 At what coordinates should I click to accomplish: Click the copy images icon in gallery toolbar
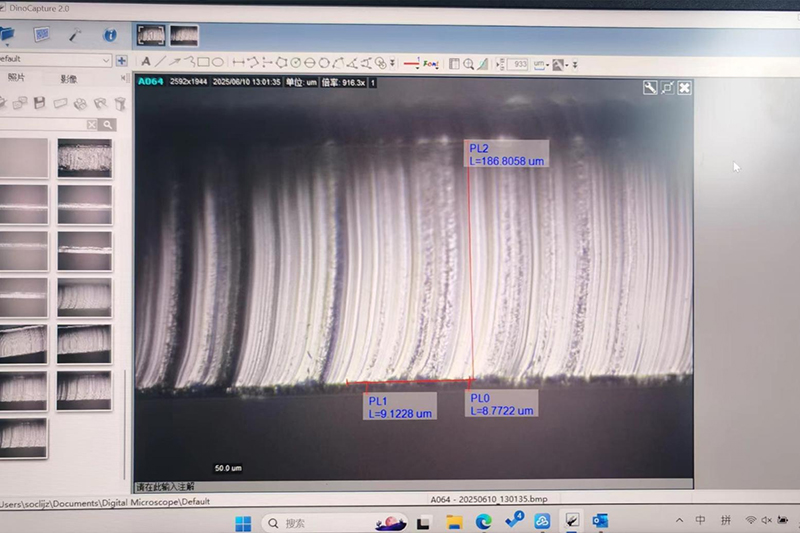coord(20,103)
